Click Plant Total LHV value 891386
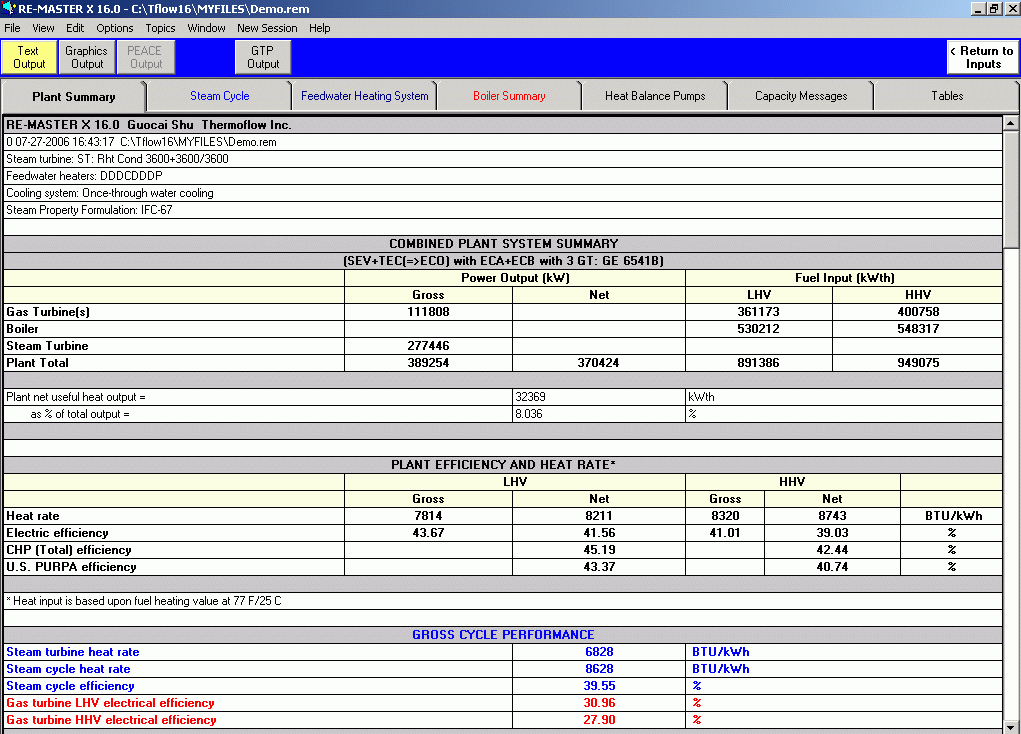The height and width of the screenshot is (734, 1021). [x=758, y=363]
